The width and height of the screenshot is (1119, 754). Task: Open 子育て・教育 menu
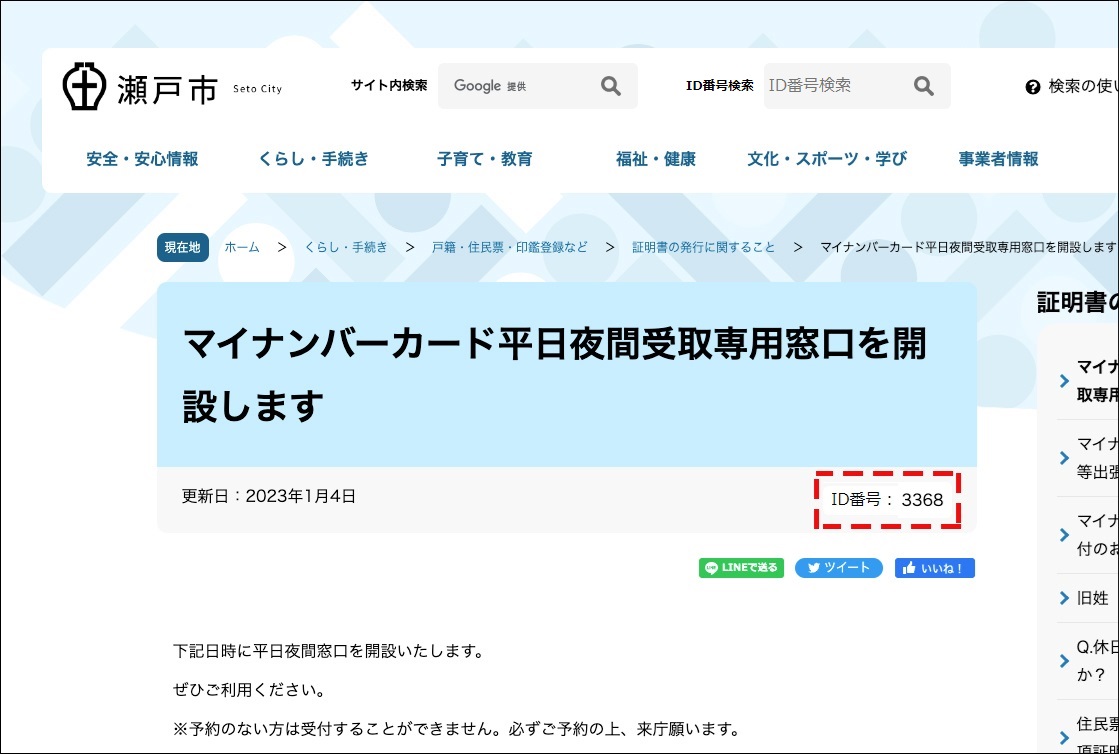click(x=485, y=158)
